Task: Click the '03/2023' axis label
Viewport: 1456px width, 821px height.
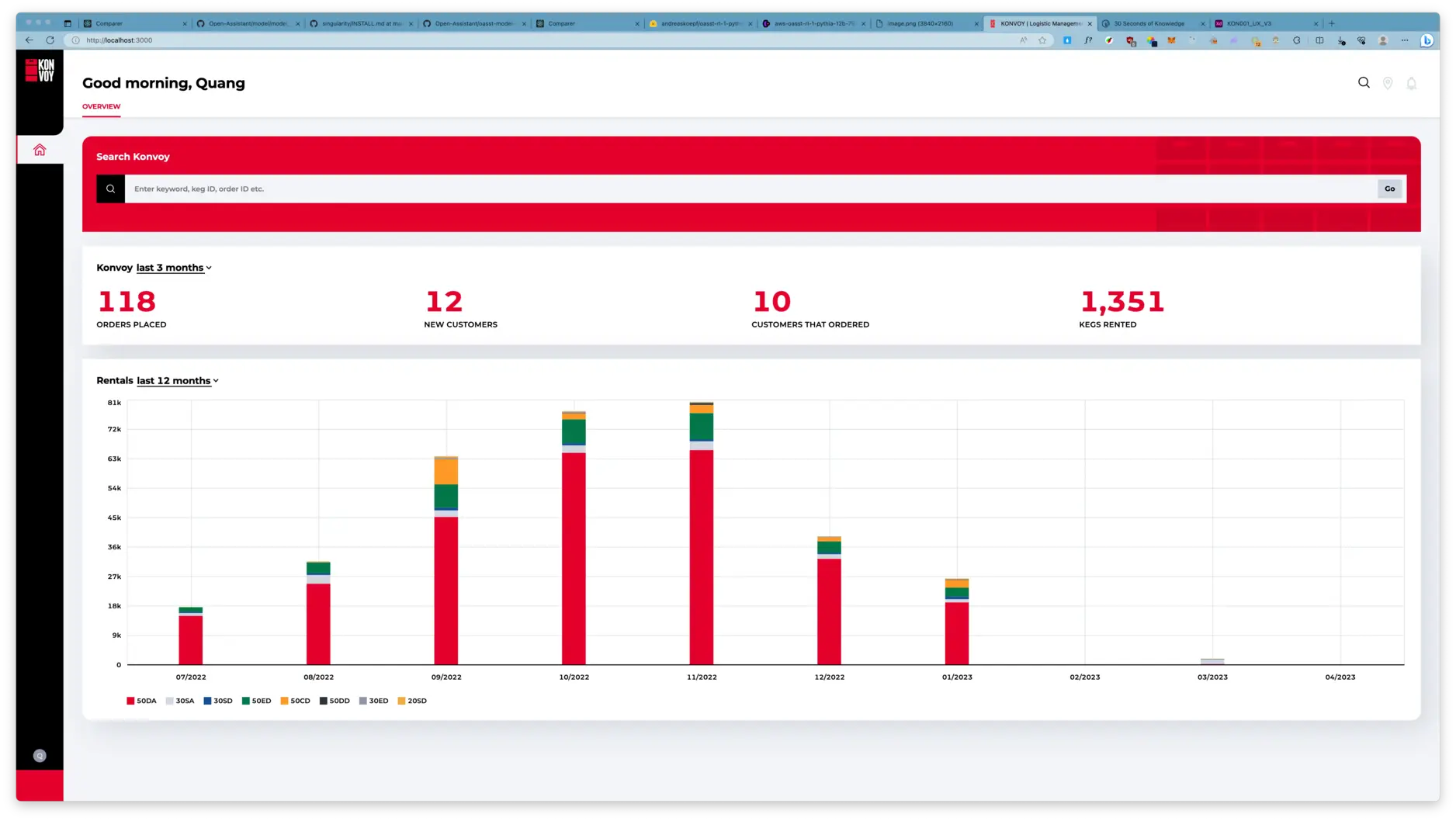Action: pyautogui.click(x=1212, y=677)
